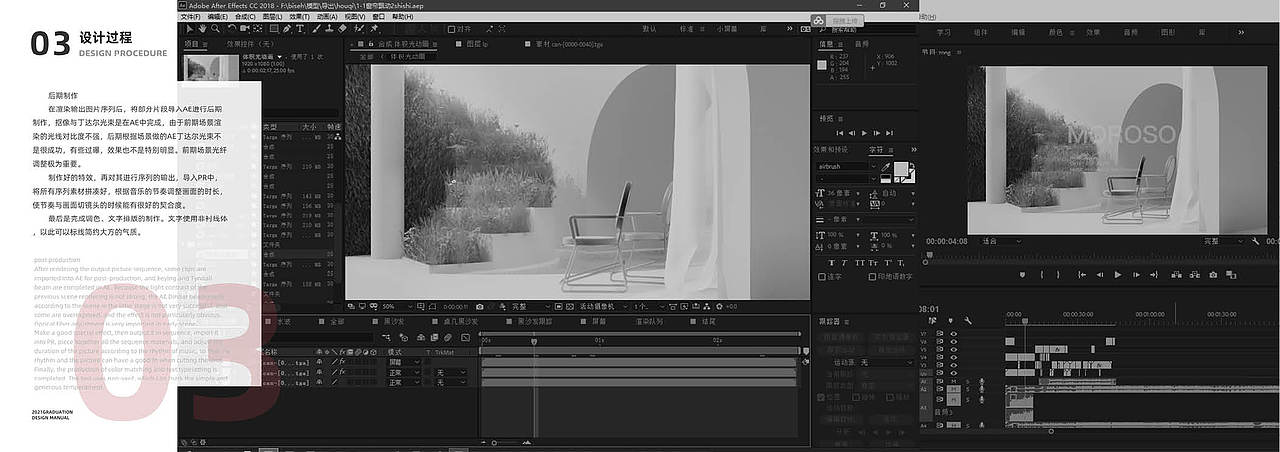Open the 50% magnification dropdown in viewer
The image size is (1280, 452).
[x=397, y=306]
